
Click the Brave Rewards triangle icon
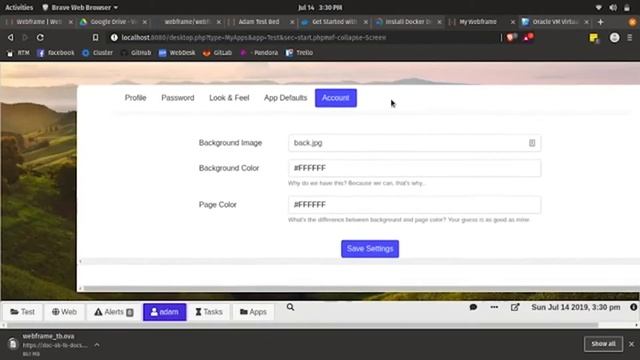pyautogui.click(x=528, y=38)
